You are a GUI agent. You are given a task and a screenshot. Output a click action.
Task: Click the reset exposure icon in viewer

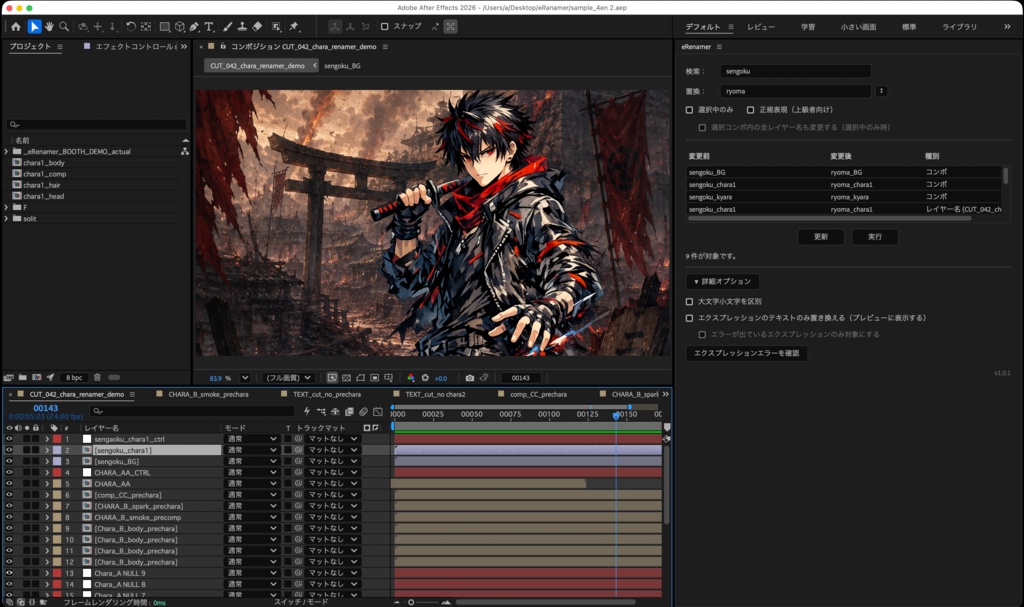tap(425, 378)
